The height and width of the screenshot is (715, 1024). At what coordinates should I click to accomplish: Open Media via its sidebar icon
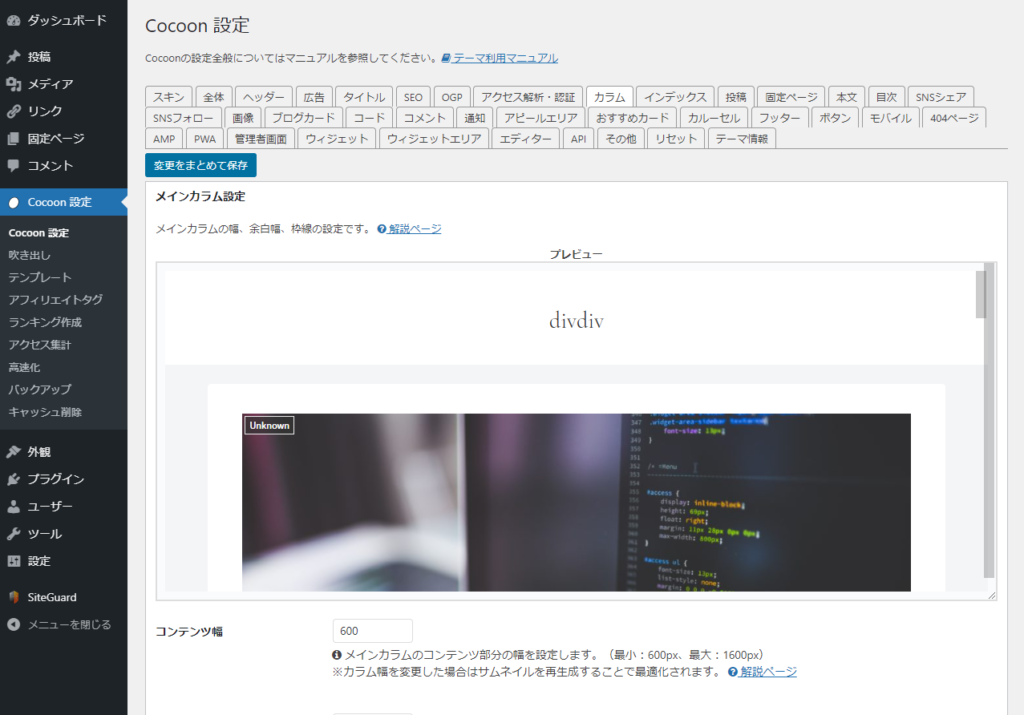pyautogui.click(x=13, y=84)
